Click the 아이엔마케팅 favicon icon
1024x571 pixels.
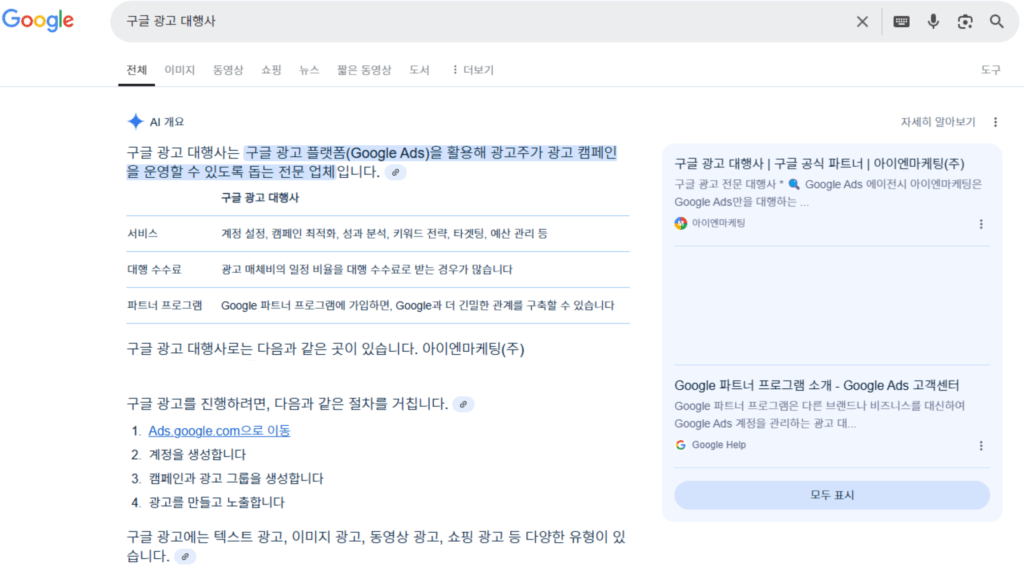click(x=680, y=223)
